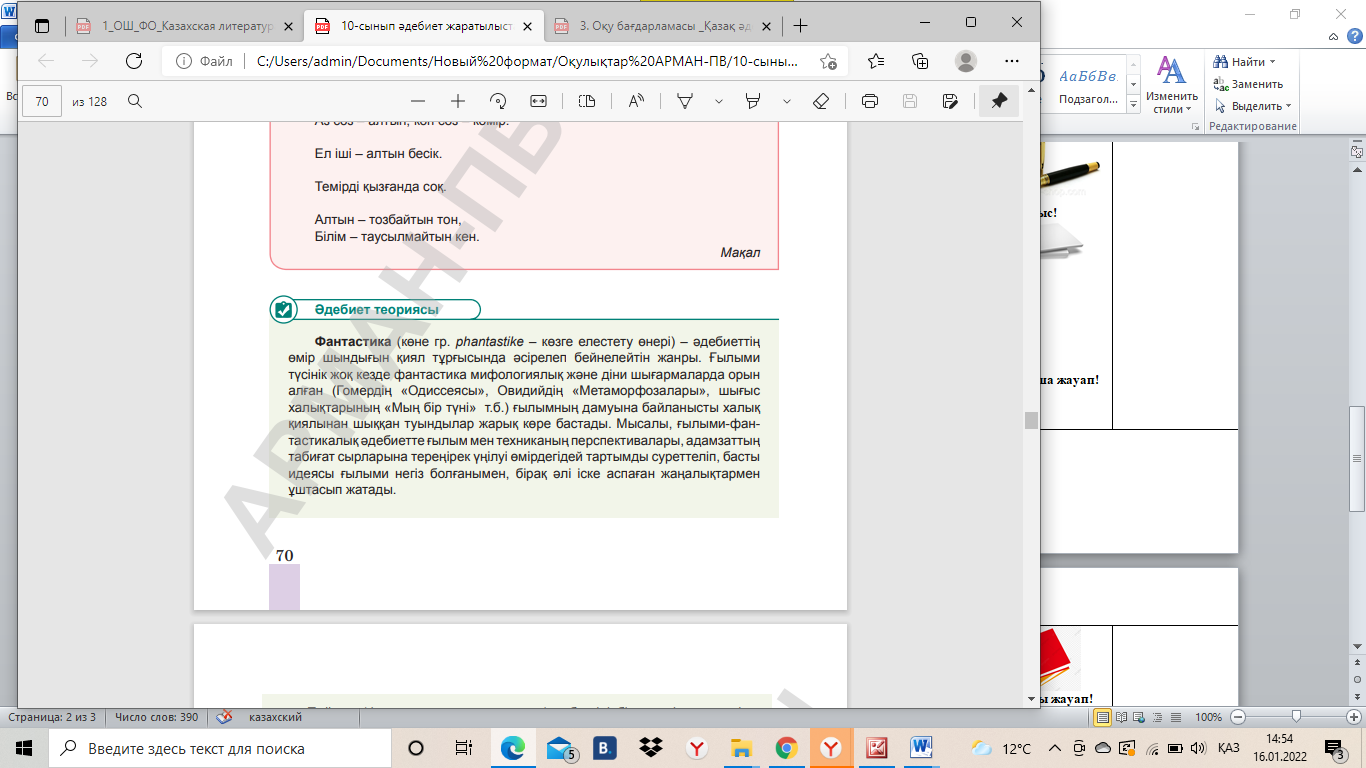Screen dimensions: 1366x768
Task: Zoom out the PDF view
Action: point(418,101)
